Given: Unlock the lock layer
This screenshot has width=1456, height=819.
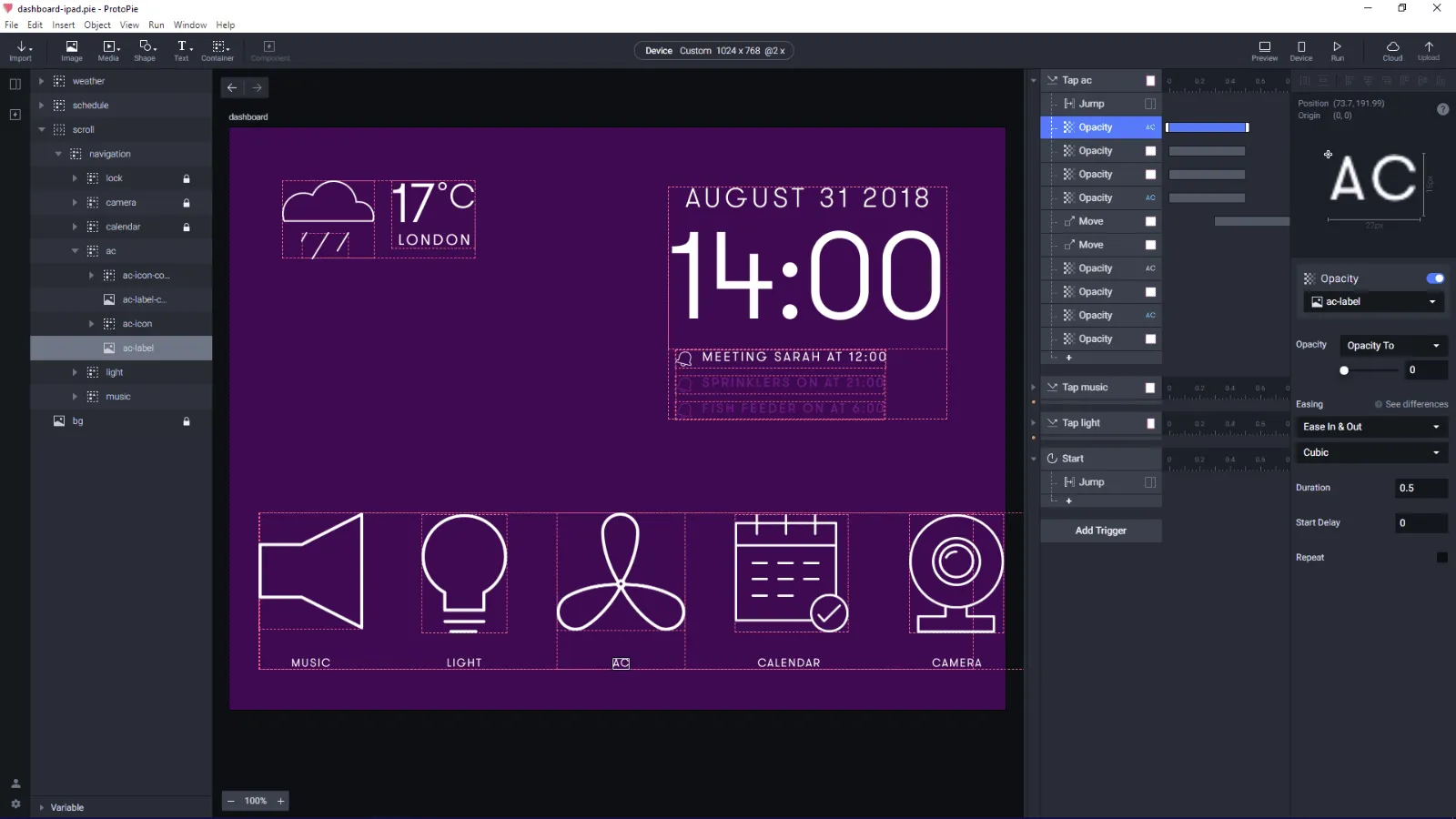Looking at the screenshot, I should 187,178.
